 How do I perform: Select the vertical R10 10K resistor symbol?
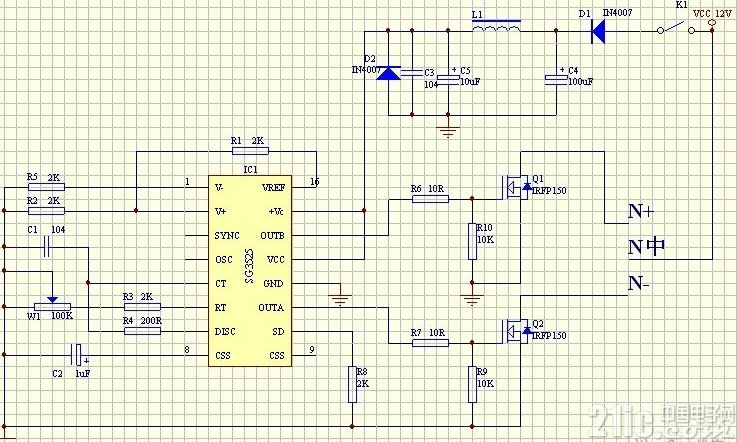click(x=472, y=241)
